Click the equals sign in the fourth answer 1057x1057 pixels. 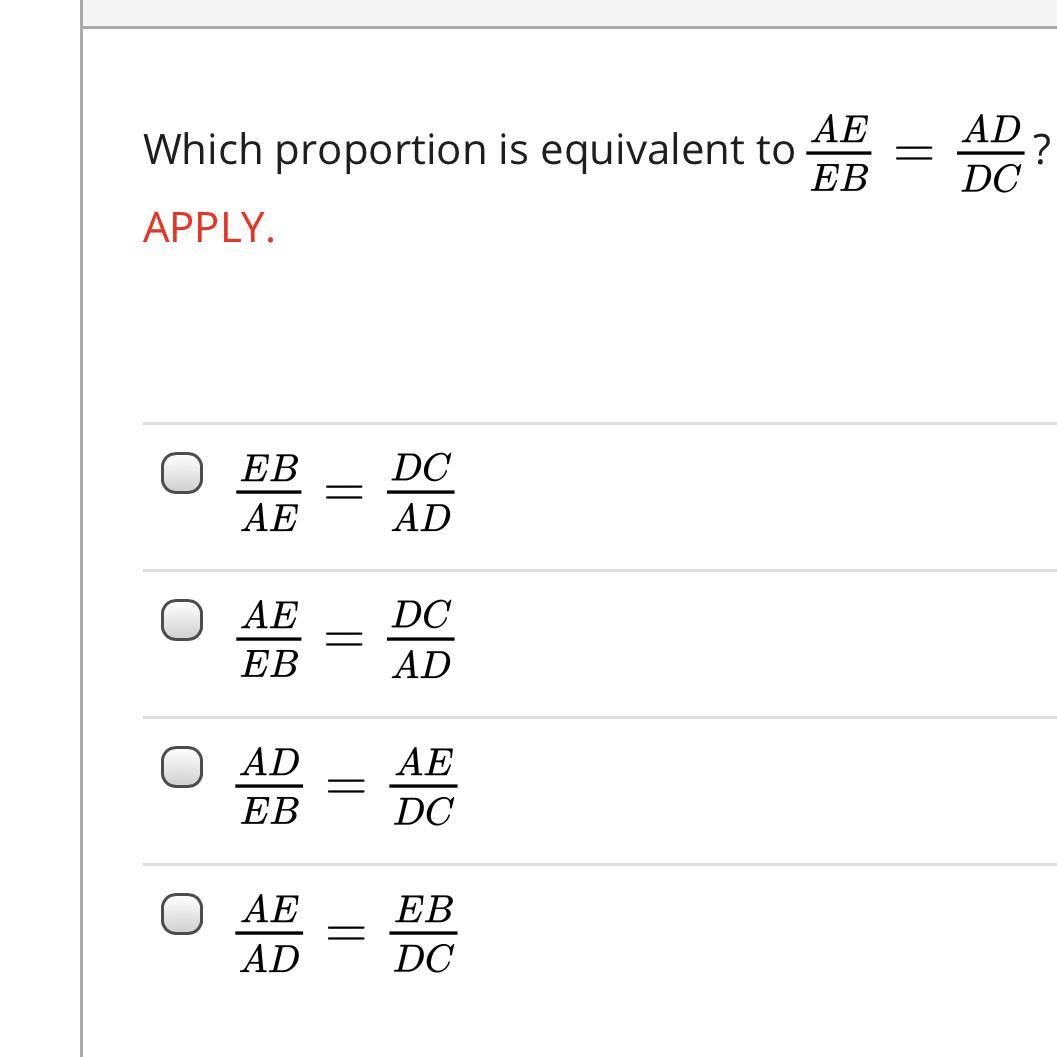click(346, 933)
